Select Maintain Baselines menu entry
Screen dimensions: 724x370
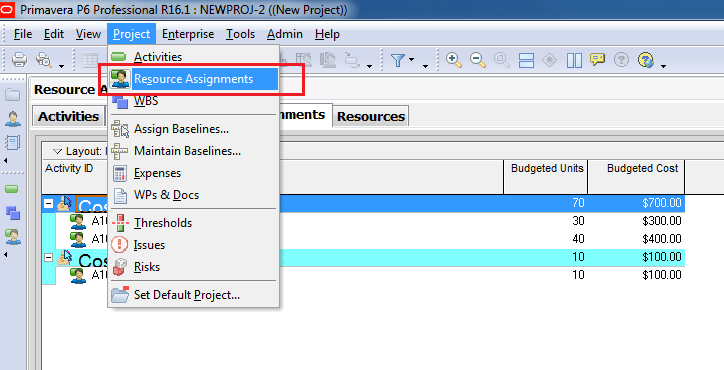[x=193, y=151]
